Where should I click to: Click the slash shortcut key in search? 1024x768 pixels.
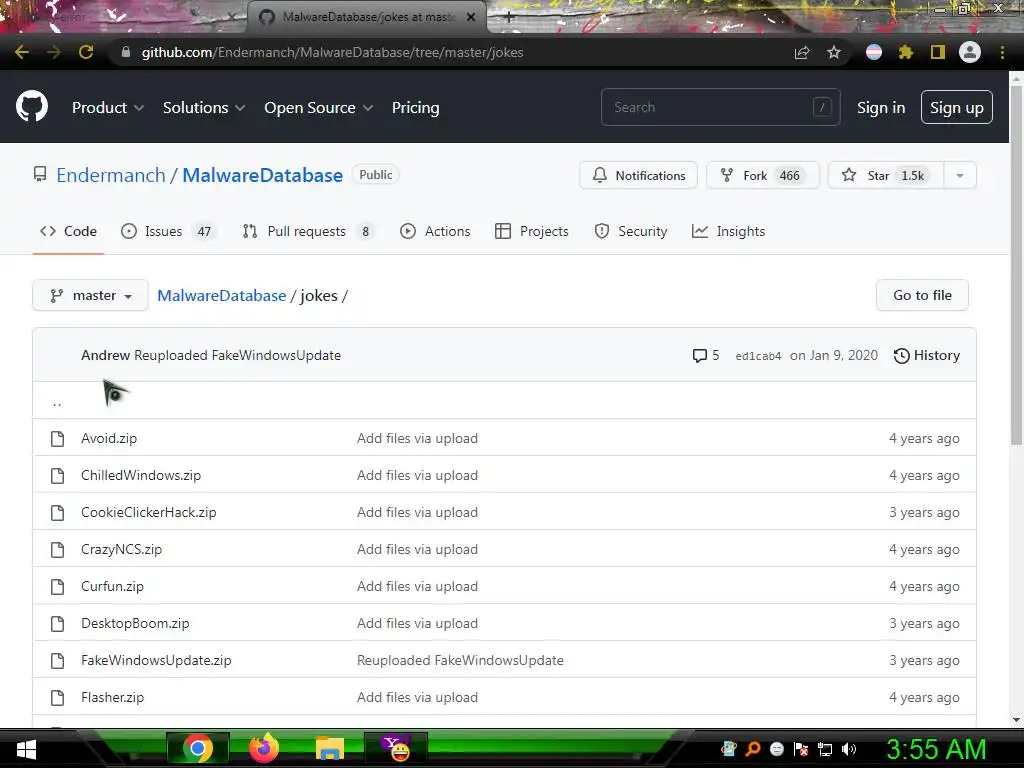[822, 107]
